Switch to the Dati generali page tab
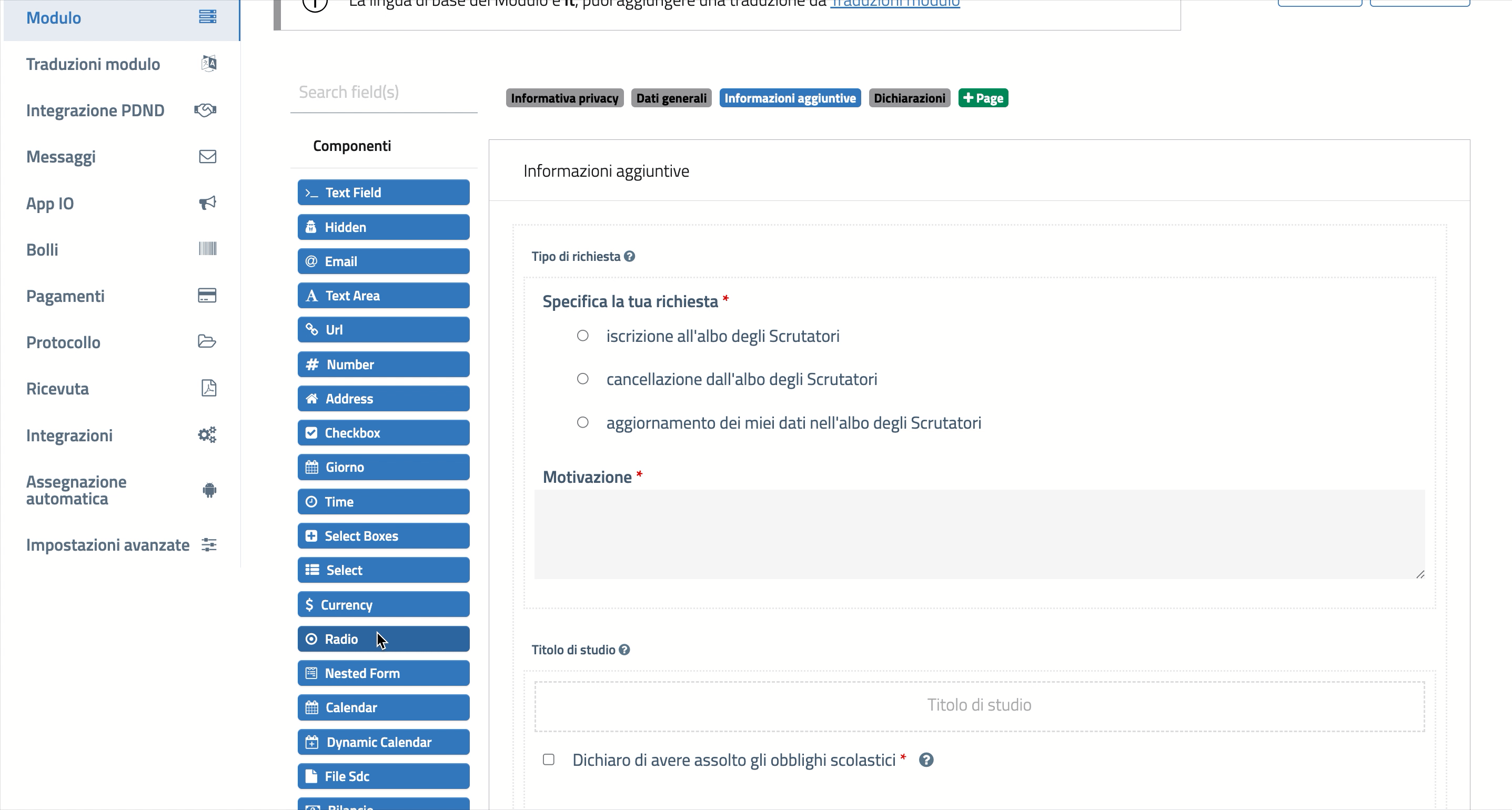 click(x=671, y=98)
